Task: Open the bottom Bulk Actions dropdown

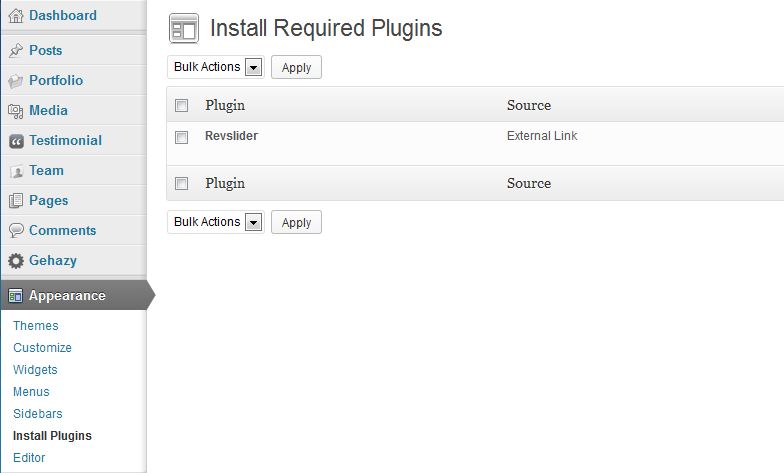Action: pyautogui.click(x=215, y=222)
